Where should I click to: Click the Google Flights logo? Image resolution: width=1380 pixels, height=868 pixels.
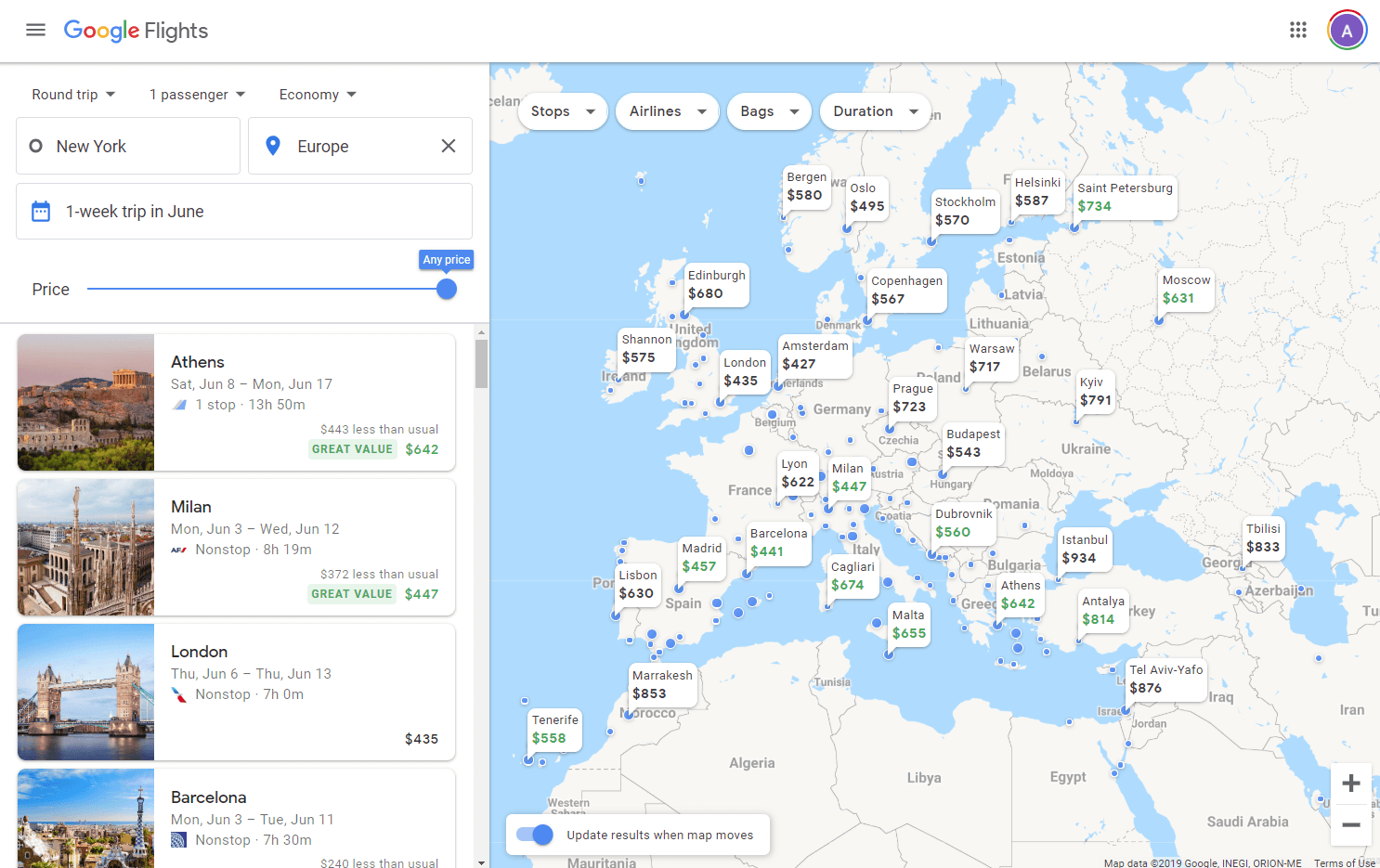(135, 30)
